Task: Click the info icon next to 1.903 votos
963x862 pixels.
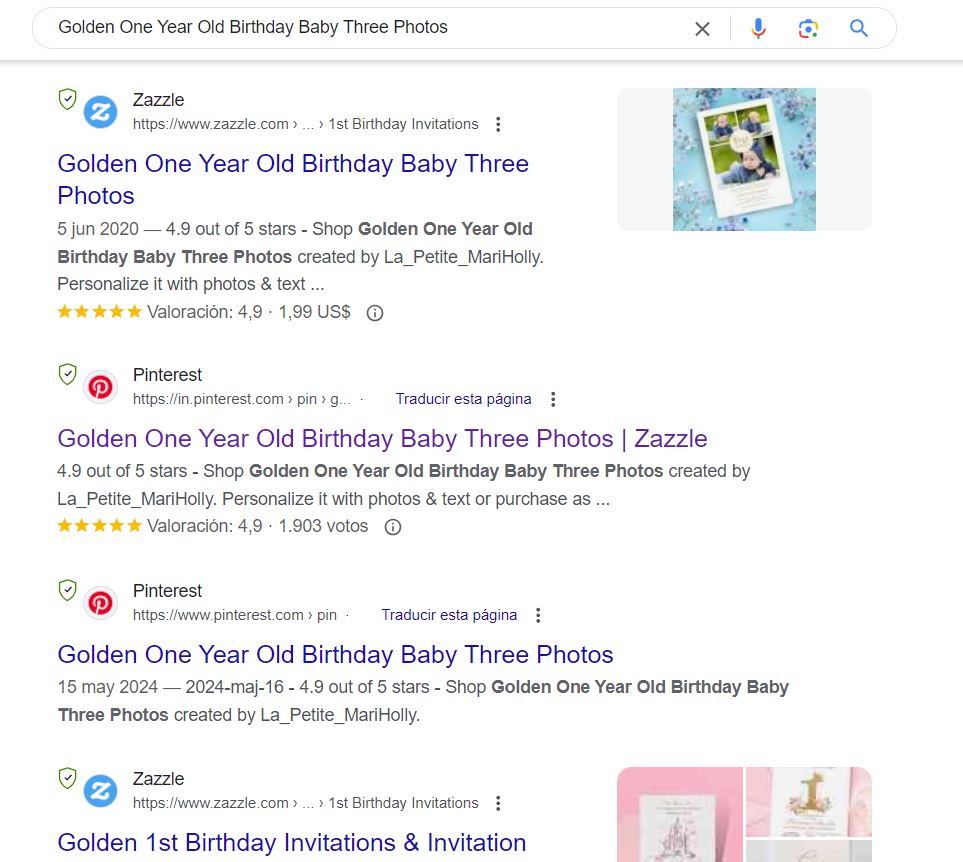Action: click(x=392, y=527)
